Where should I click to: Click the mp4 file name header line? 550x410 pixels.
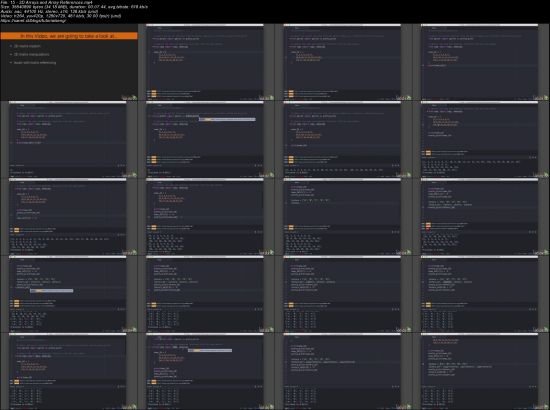[46, 2]
